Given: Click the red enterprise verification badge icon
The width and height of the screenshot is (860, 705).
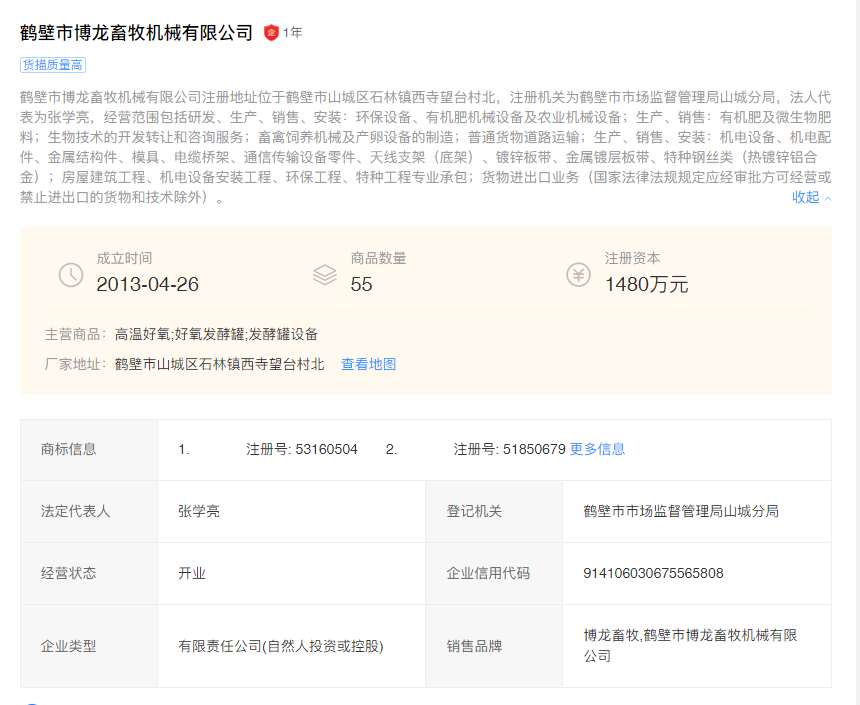Looking at the screenshot, I should [x=271, y=33].
